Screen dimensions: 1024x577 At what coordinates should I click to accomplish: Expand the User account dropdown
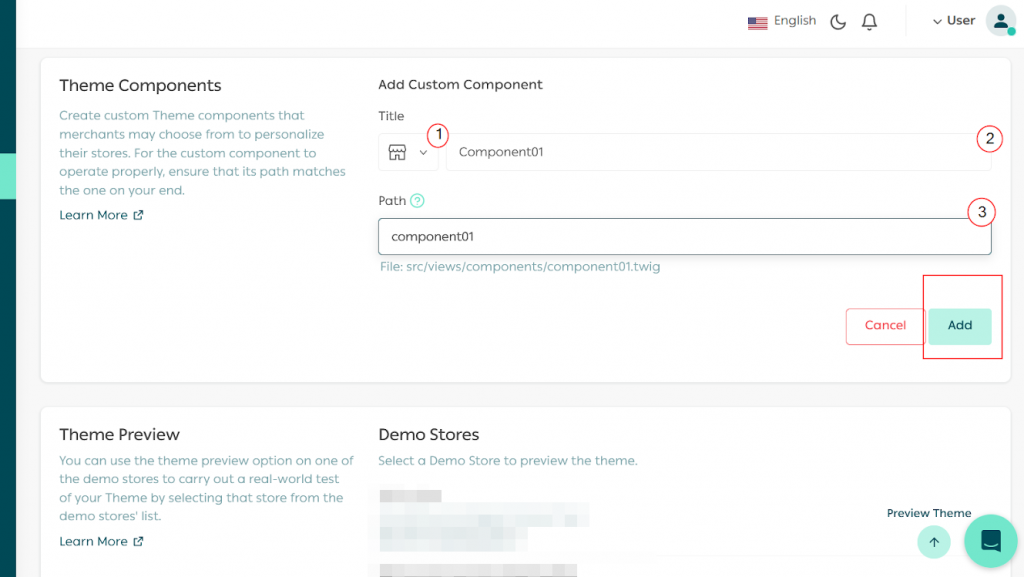tap(953, 21)
